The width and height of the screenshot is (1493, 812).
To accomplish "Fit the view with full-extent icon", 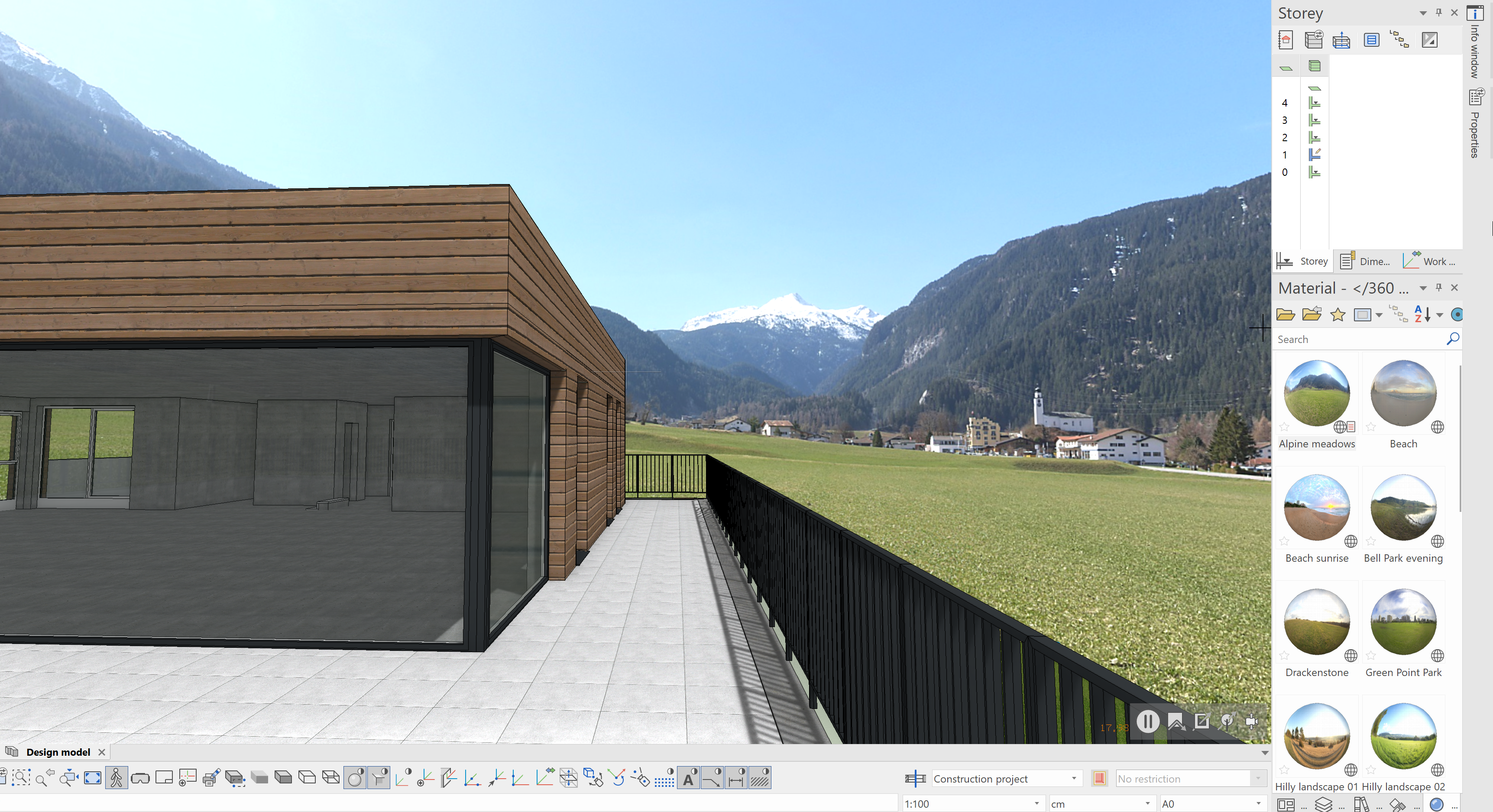I will [x=93, y=778].
